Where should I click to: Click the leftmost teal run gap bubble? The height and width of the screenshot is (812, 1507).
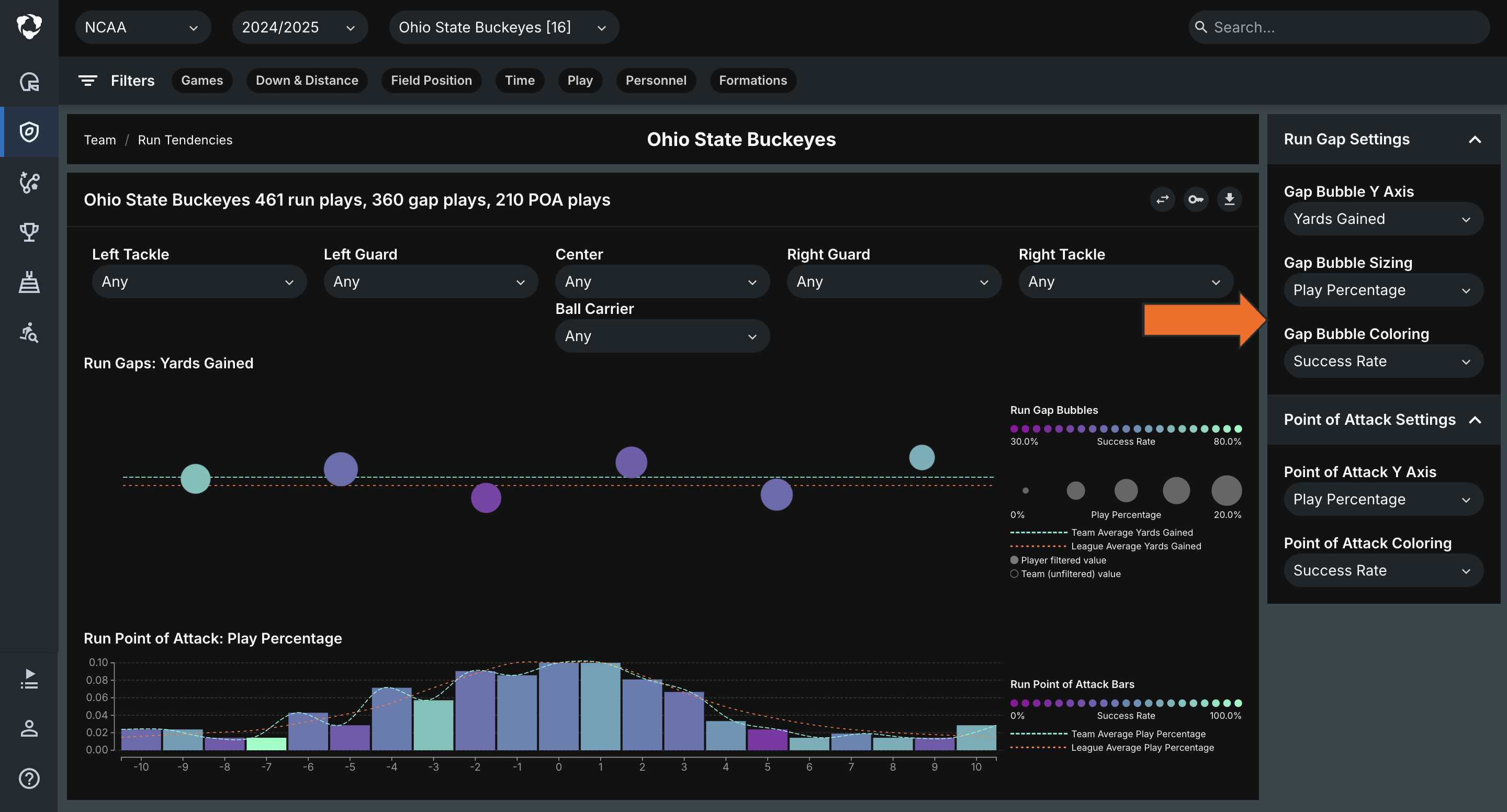click(195, 479)
